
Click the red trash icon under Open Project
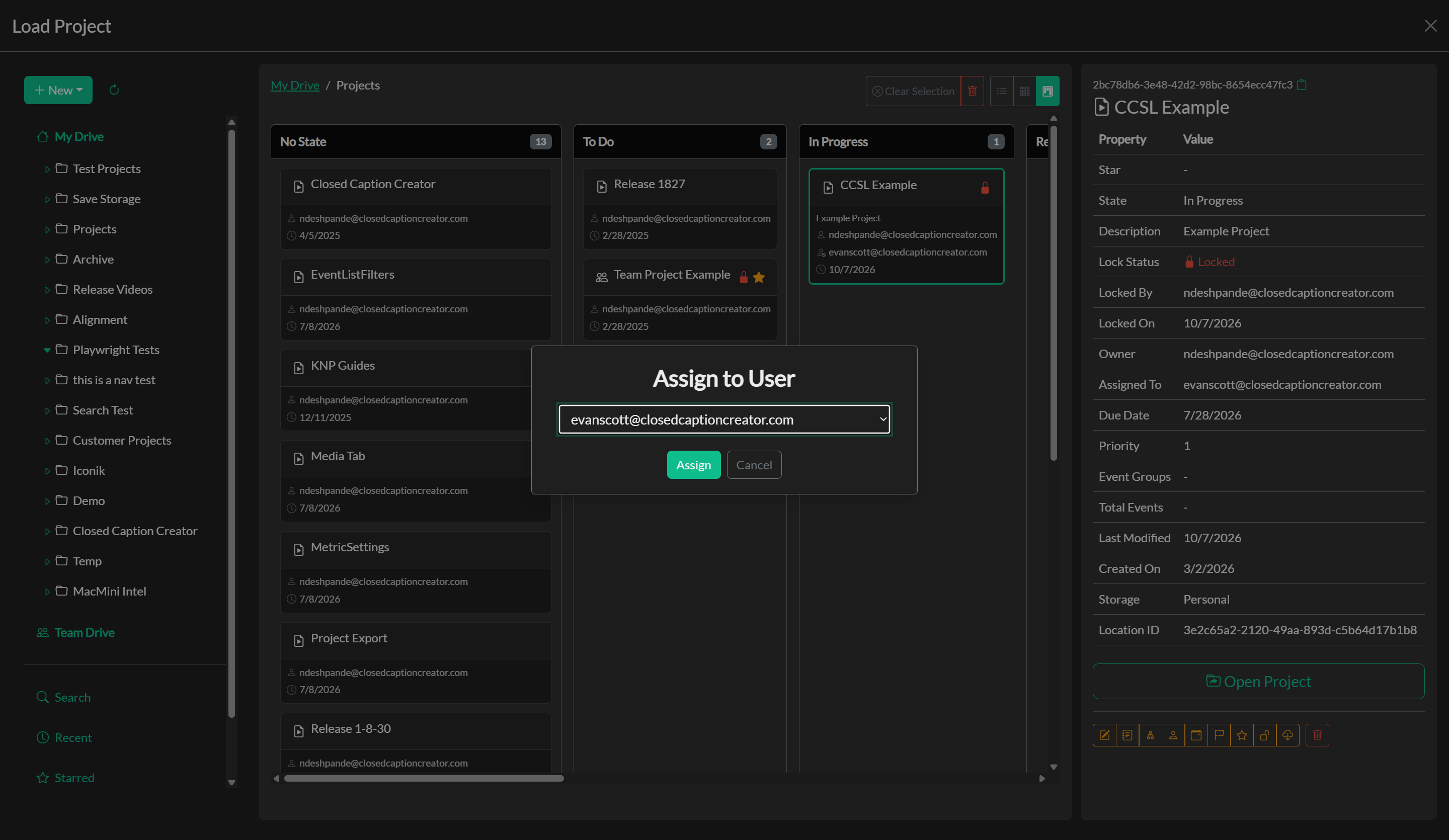[x=1317, y=735]
